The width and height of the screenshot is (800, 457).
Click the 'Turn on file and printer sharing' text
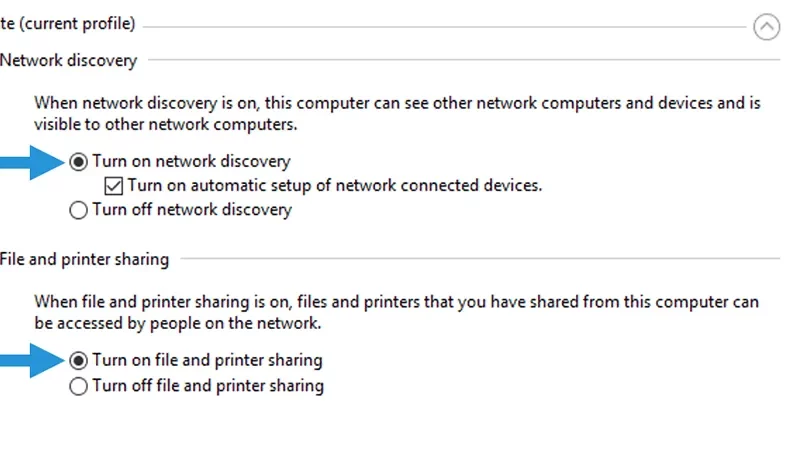click(207, 361)
